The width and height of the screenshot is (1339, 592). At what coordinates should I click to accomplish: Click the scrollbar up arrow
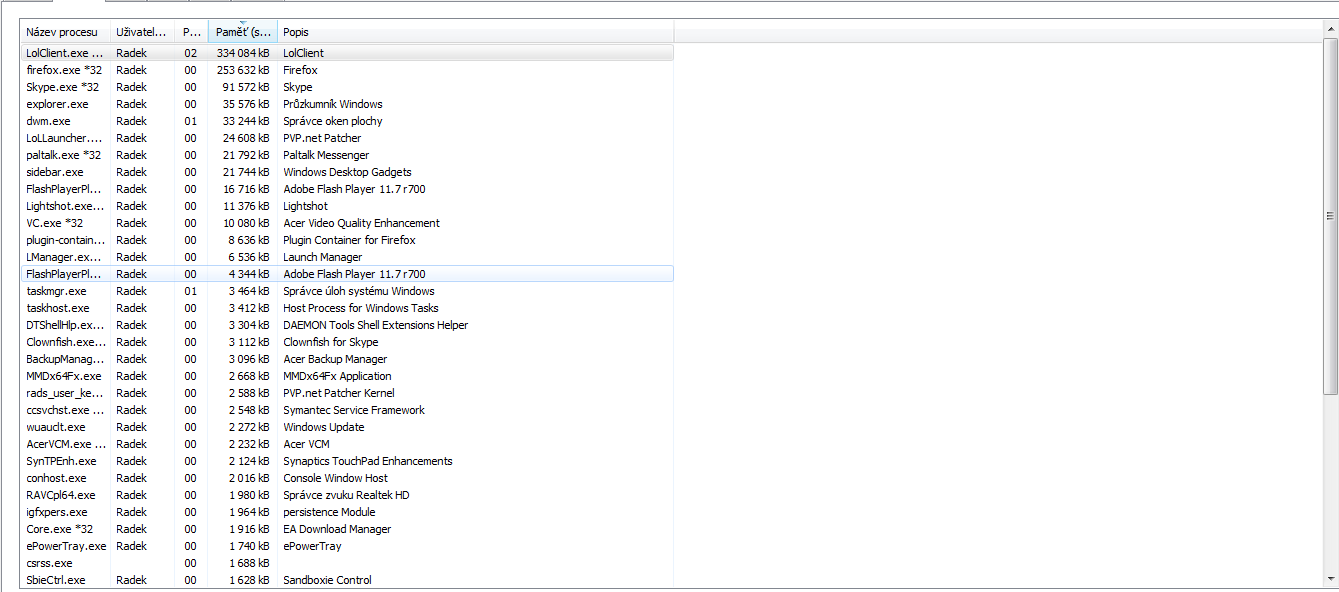(1330, 28)
